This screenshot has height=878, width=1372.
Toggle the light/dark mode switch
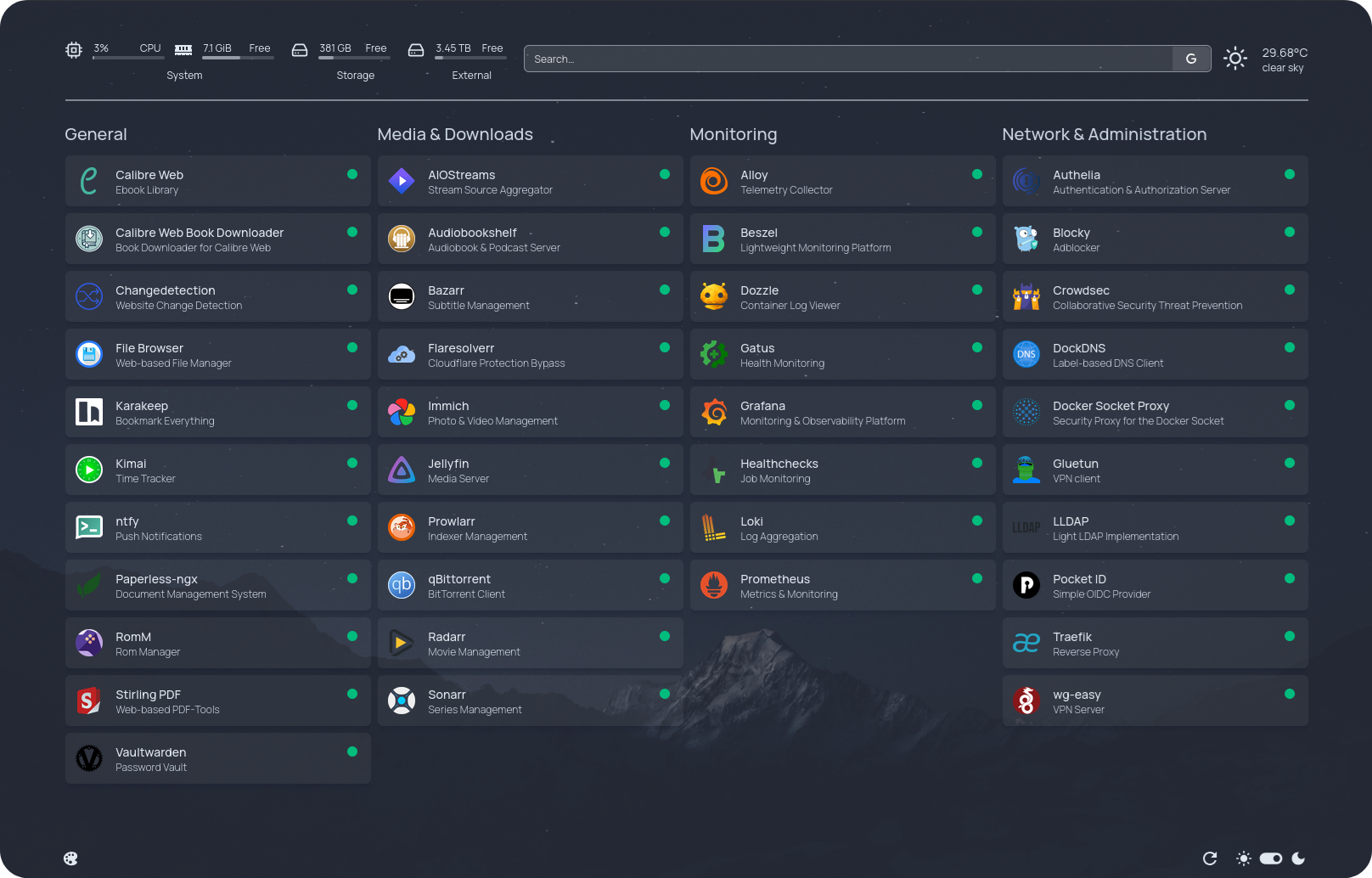(1271, 858)
